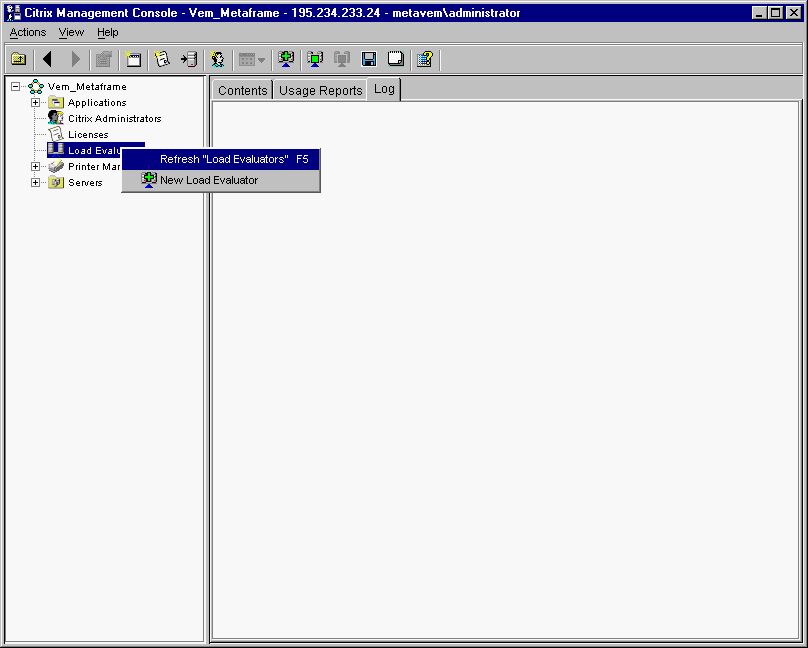Screen dimensions: 808x648
Task: Choose New Load Evaluator menu entry
Action: click(x=221, y=180)
